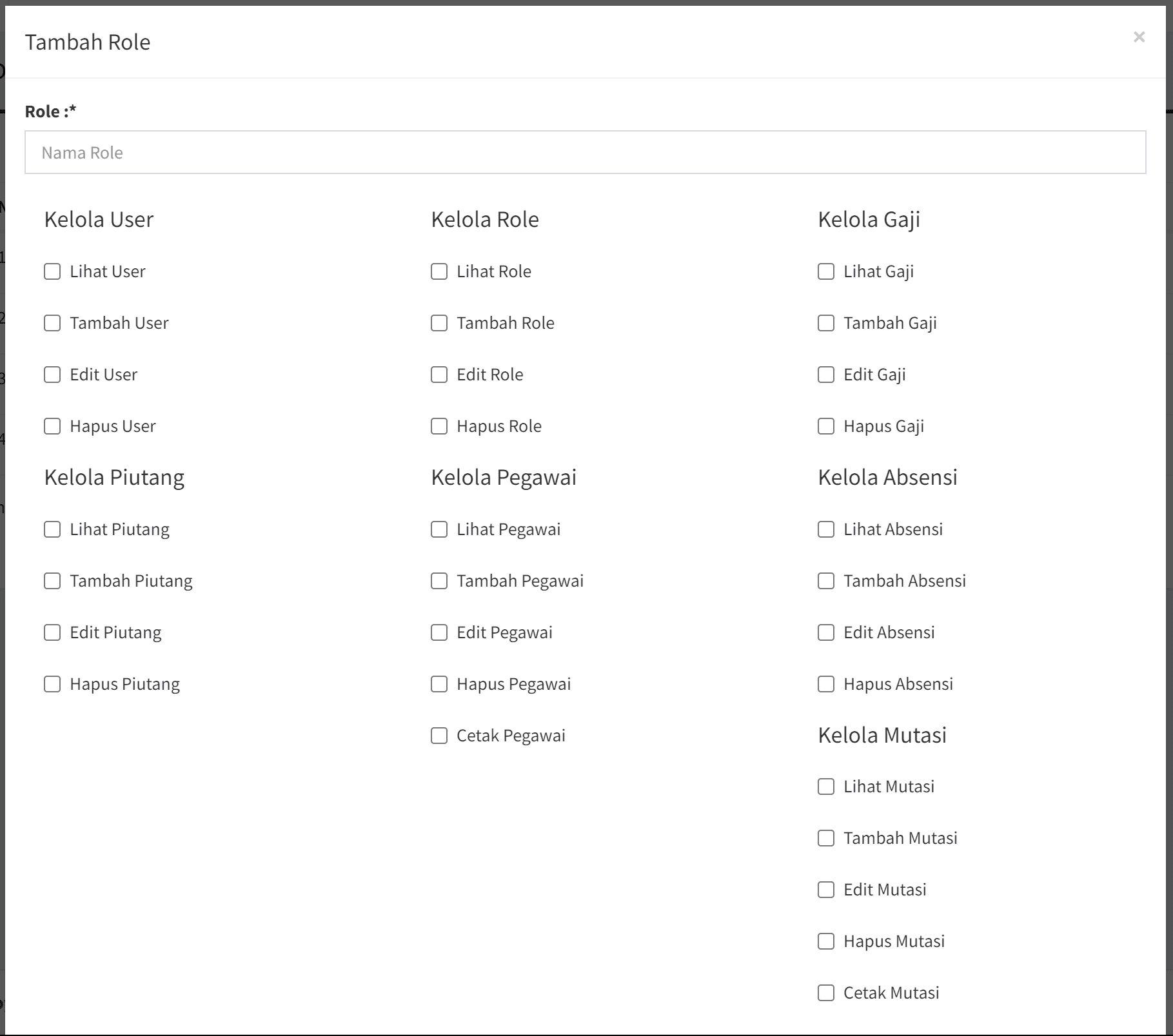Check the Lihat User checkbox
Image resolution: width=1173 pixels, height=1036 pixels.
coord(52,271)
